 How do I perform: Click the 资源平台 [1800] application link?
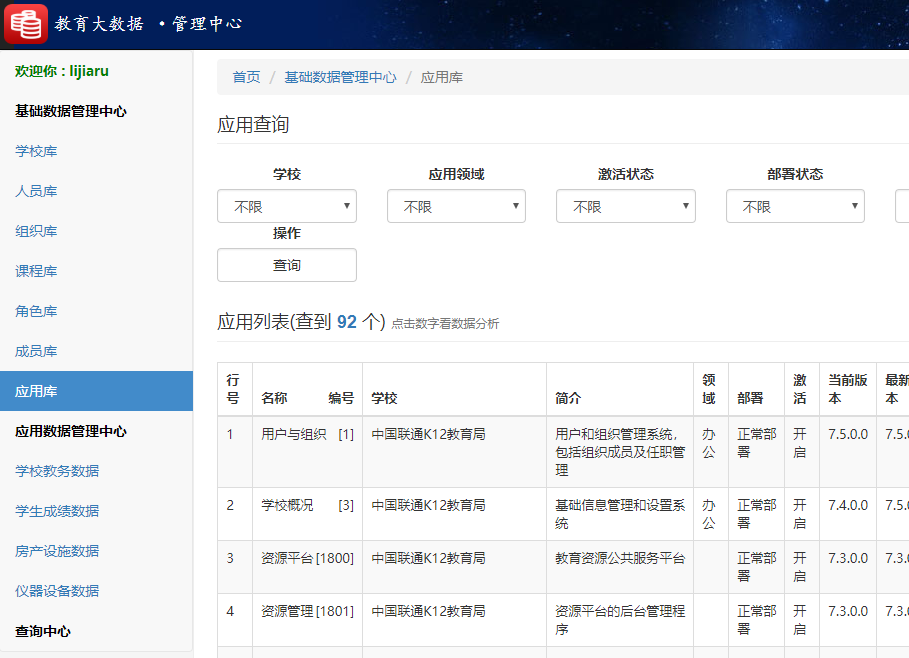pyautogui.click(x=305, y=559)
